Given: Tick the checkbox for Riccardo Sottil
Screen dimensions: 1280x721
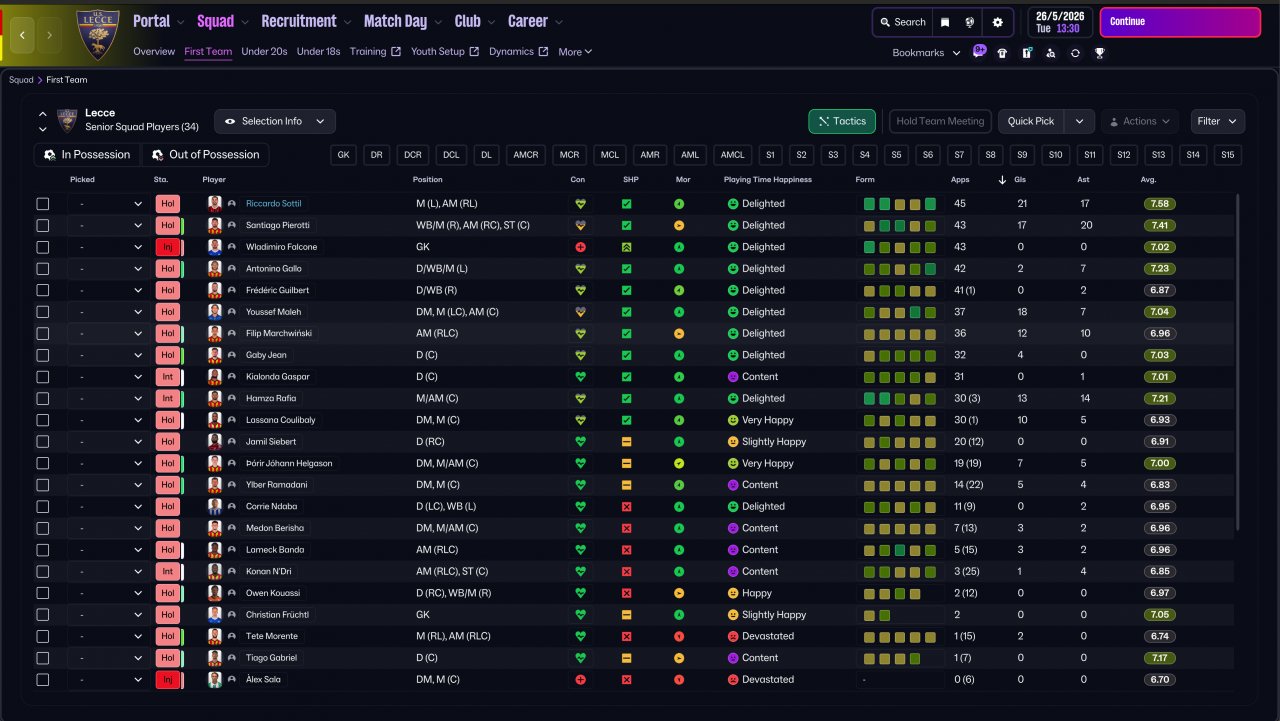Looking at the screenshot, I should (x=42, y=204).
